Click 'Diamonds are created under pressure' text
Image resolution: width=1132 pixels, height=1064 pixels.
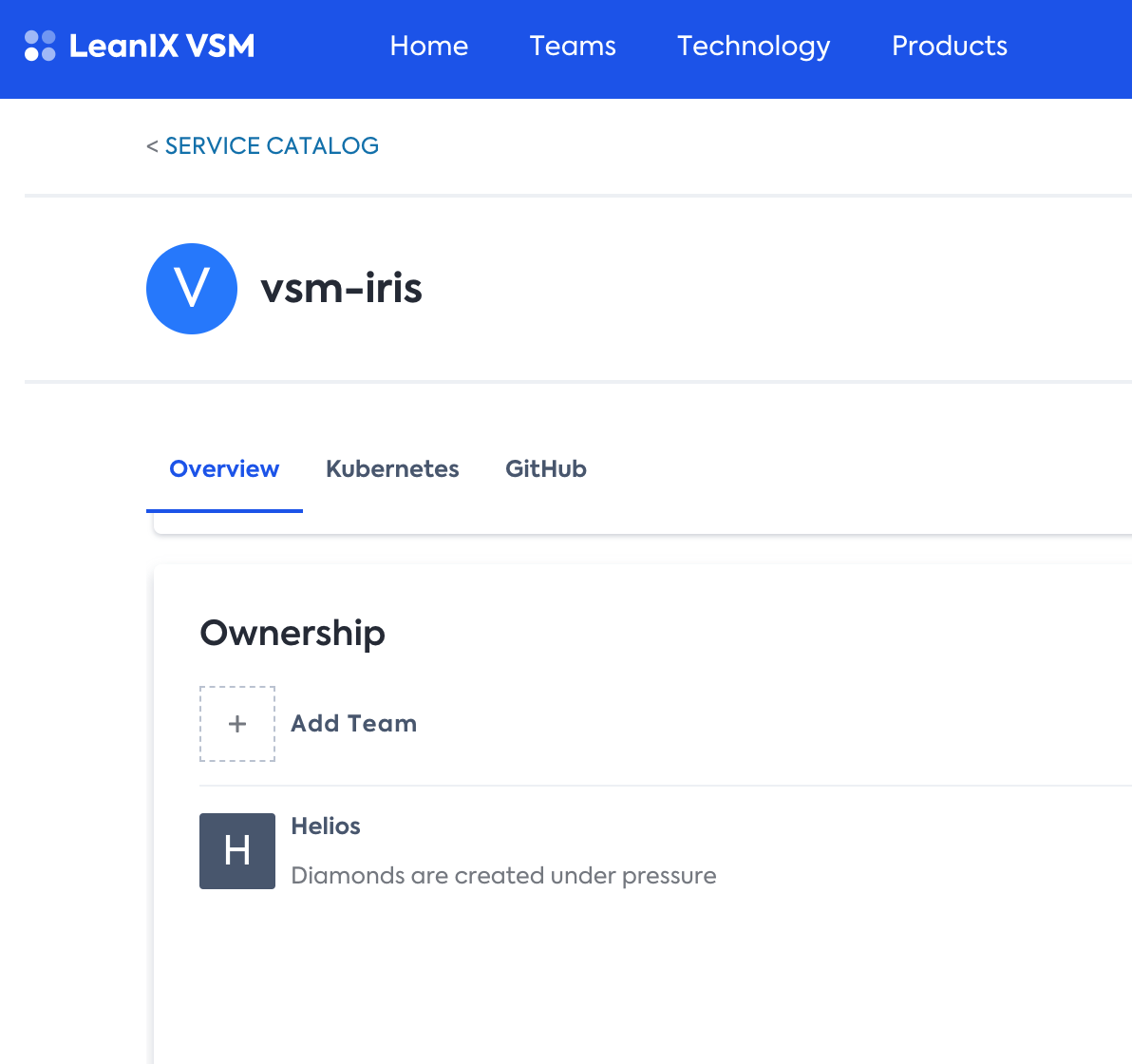504,876
